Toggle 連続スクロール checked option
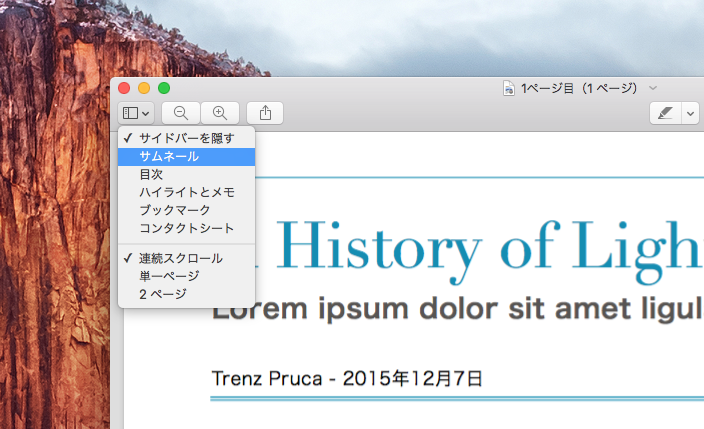The width and height of the screenshot is (704, 429). pyautogui.click(x=186, y=258)
